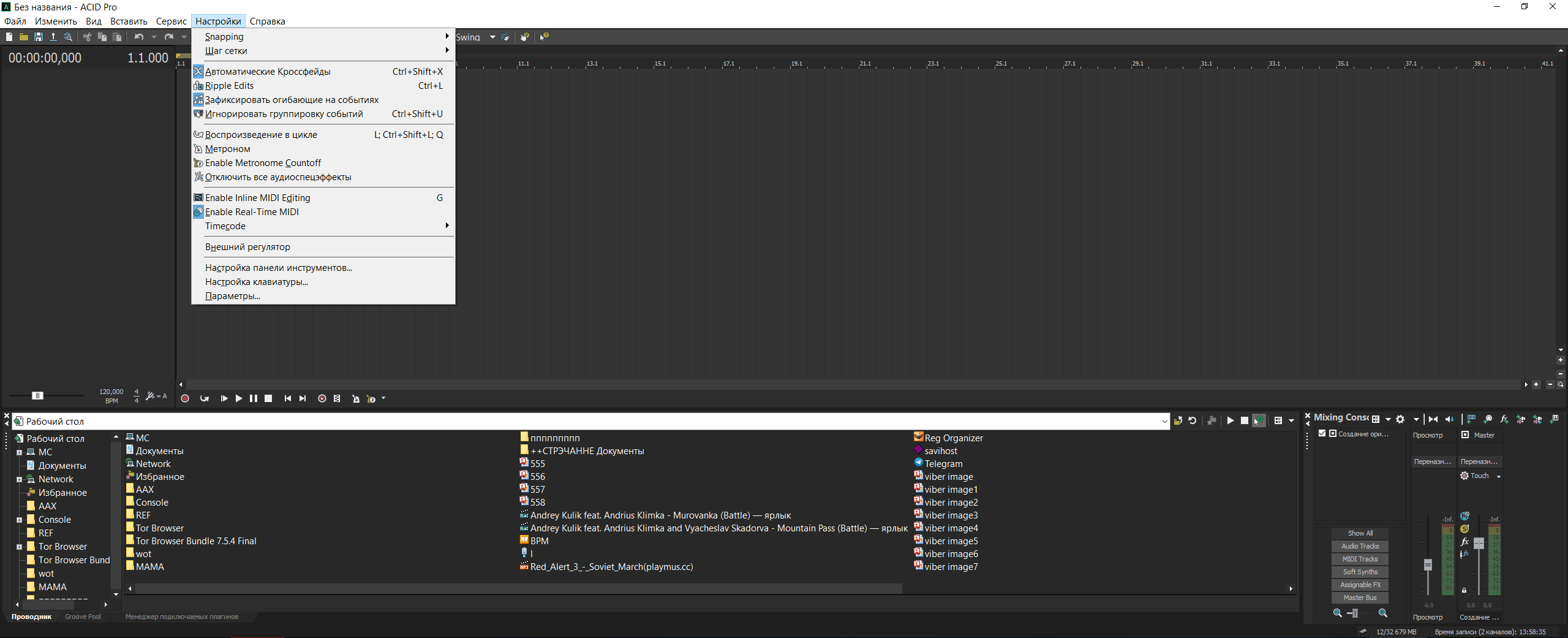Screen dimensions: 1568x638
Task: Click the tempo slider handle above BPM
Action: (37, 395)
